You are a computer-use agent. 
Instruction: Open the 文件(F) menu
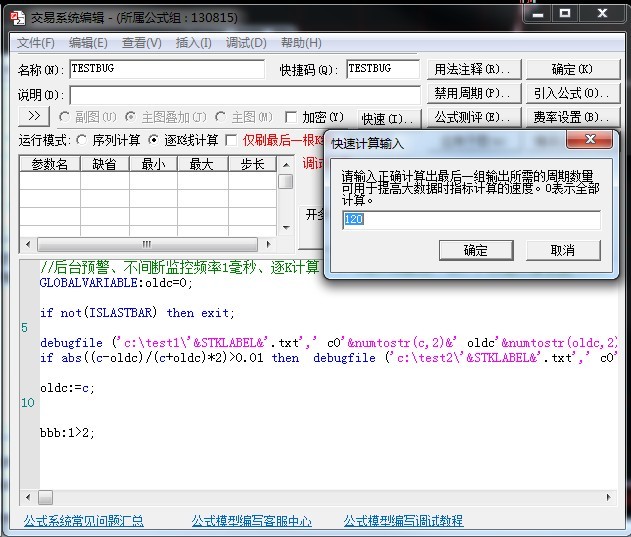36,43
